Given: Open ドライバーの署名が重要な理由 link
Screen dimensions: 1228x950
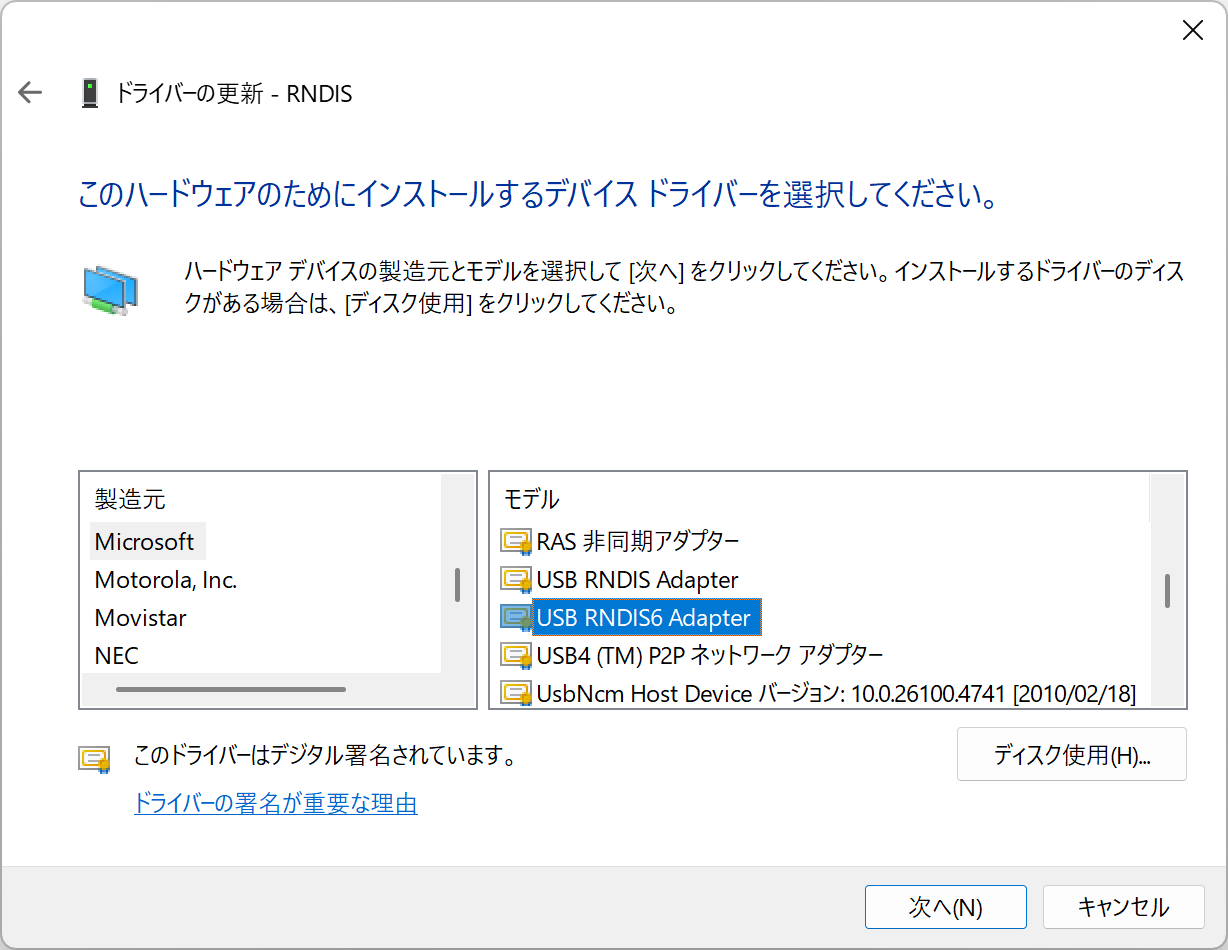Looking at the screenshot, I should coord(276,803).
